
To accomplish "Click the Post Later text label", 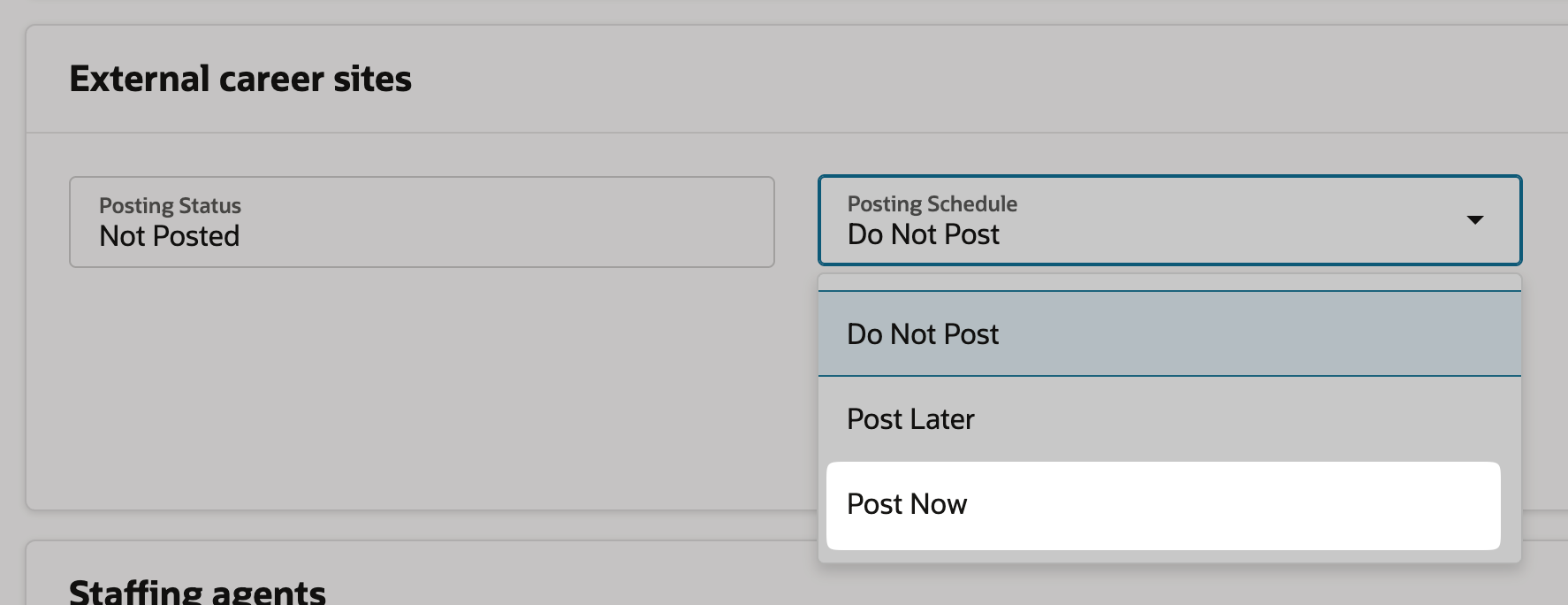I will [910, 419].
